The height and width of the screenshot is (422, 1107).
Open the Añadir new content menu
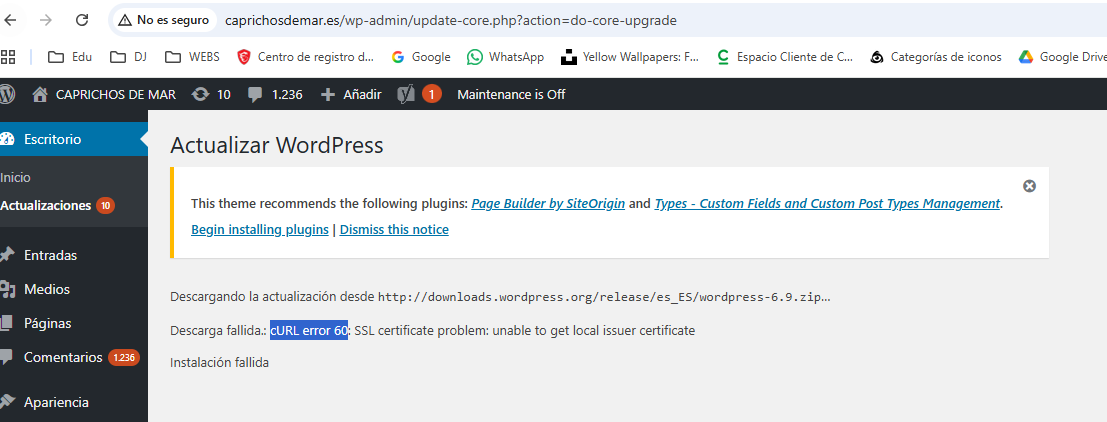pyautogui.click(x=351, y=94)
